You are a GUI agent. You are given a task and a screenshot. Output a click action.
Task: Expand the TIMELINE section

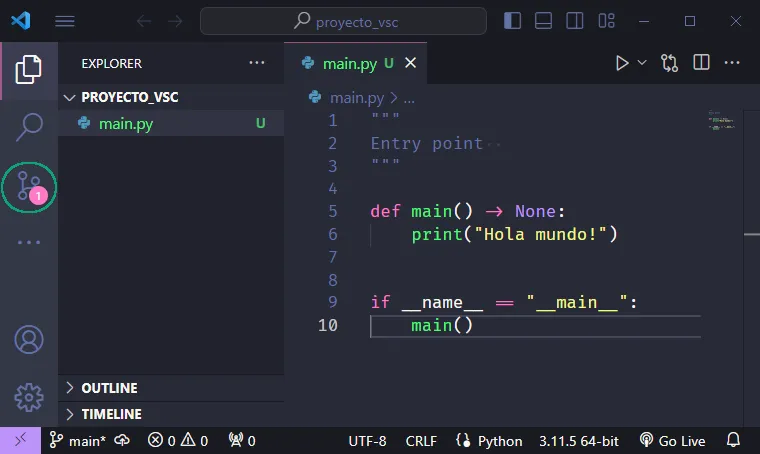tap(111, 414)
